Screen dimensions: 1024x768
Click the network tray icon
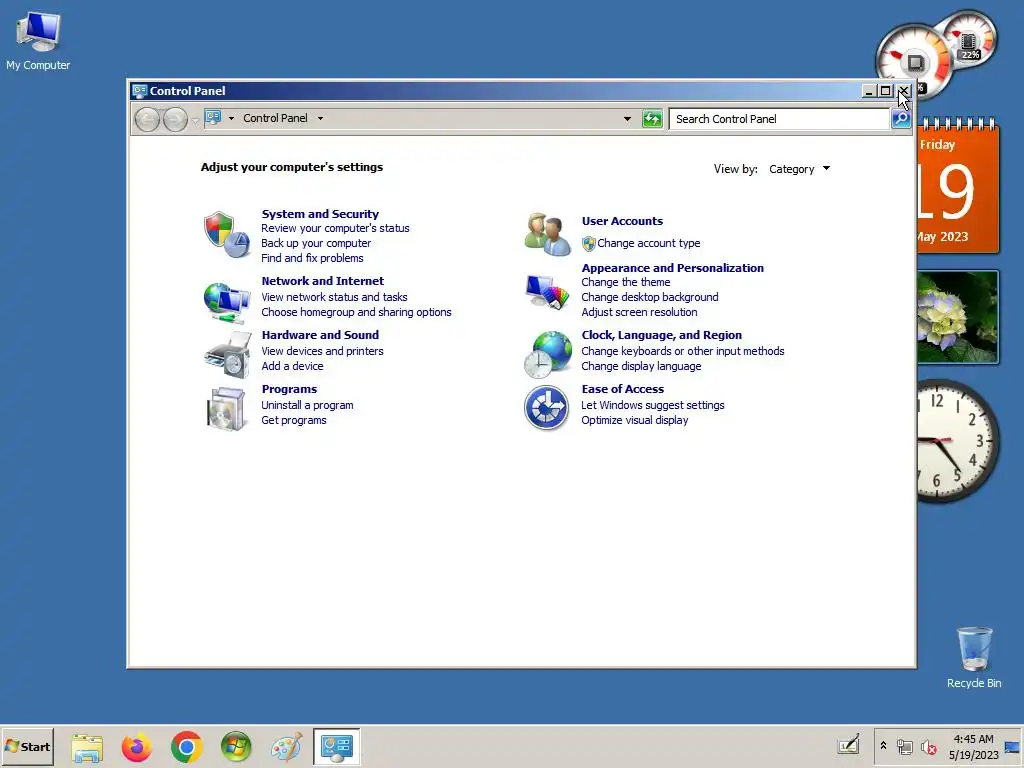(x=905, y=746)
